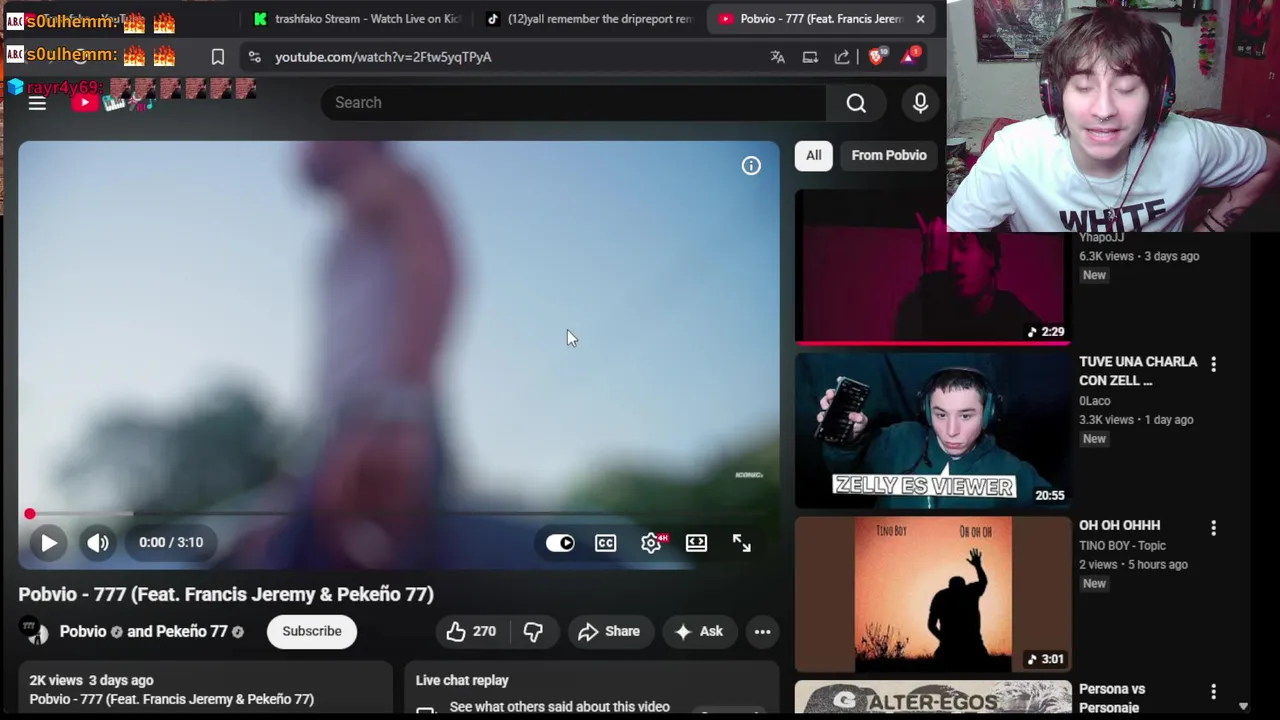Open options menu for TUVE UNA CHARLA video

point(1213,365)
